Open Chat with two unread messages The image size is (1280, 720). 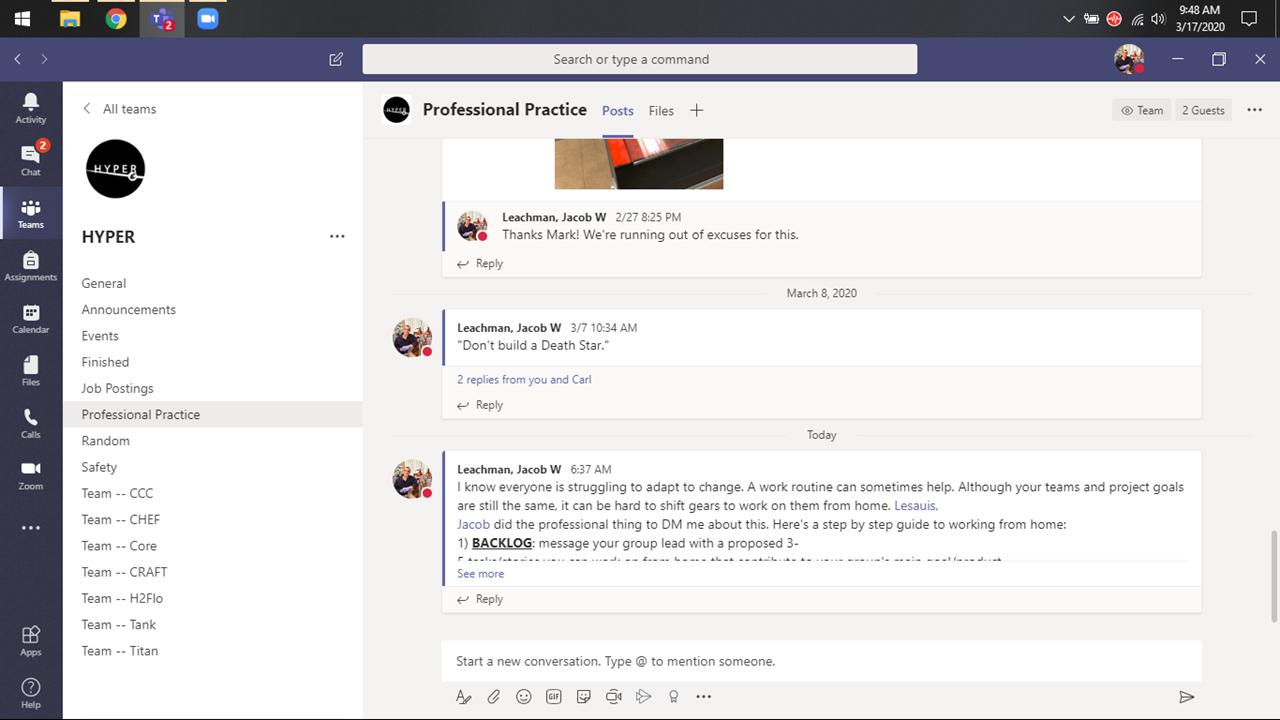30,159
